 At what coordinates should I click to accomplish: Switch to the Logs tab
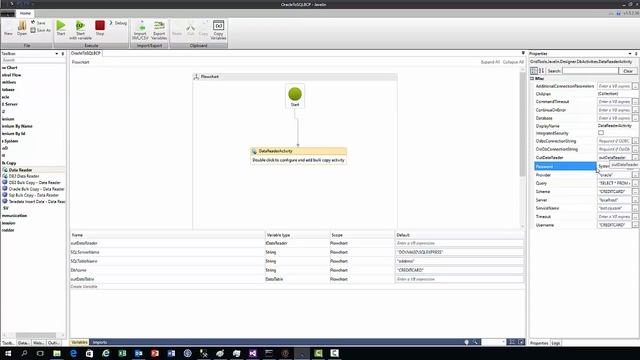pyautogui.click(x=556, y=343)
